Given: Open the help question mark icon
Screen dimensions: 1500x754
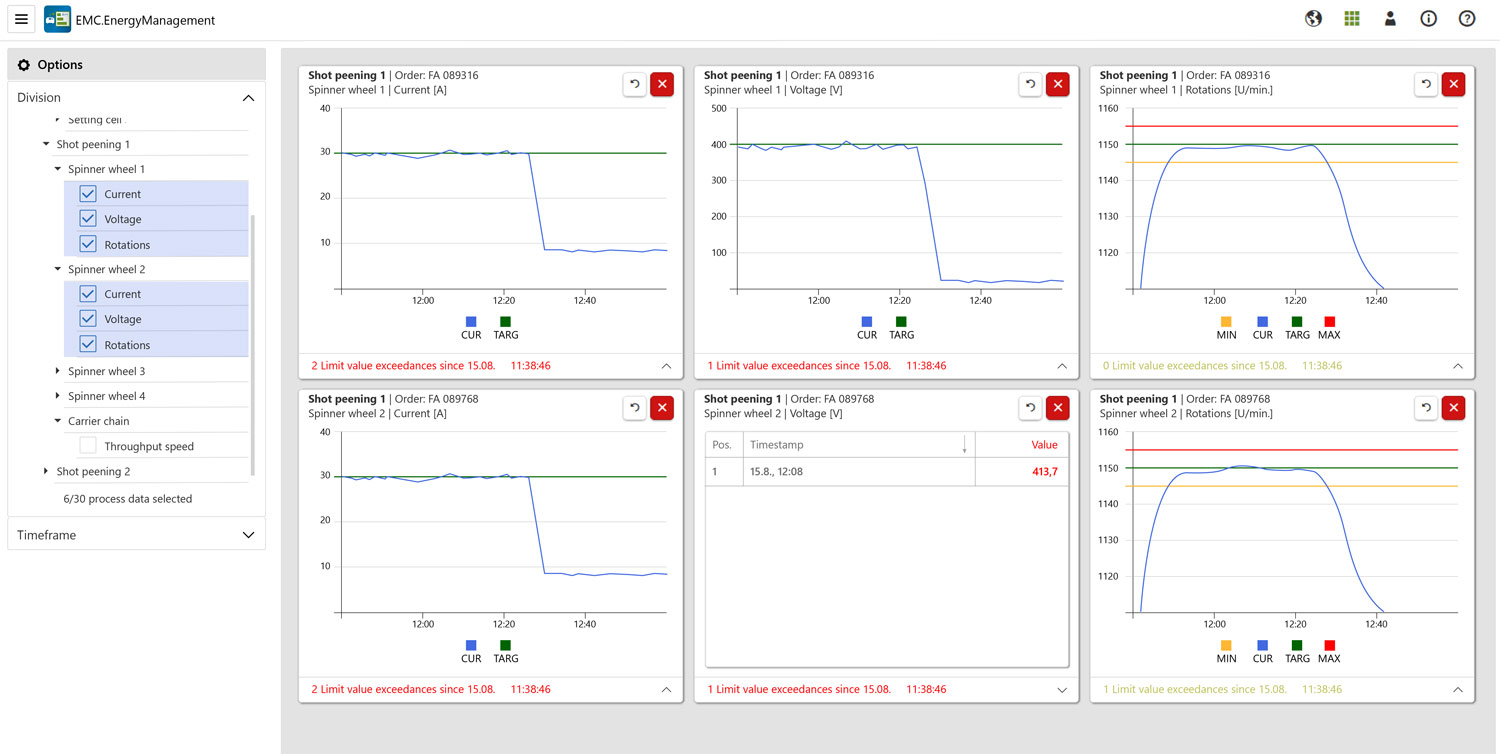Looking at the screenshot, I should [1467, 19].
